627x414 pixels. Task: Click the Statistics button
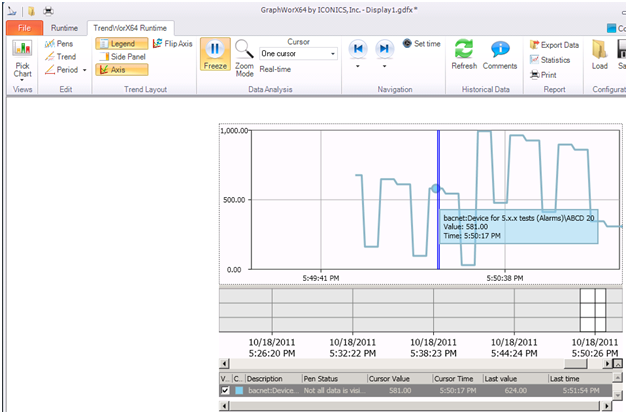(549, 60)
